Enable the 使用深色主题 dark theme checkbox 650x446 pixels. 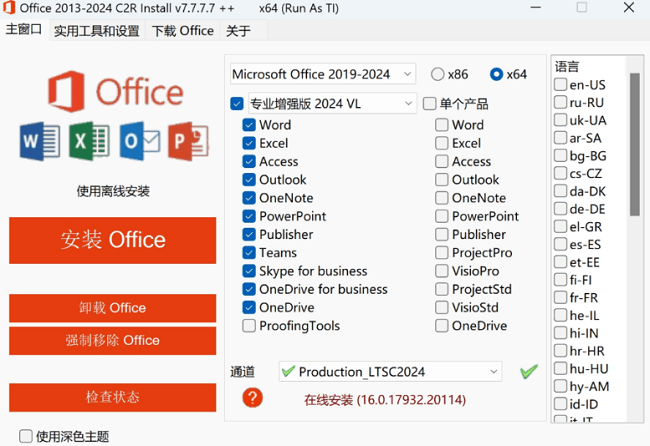point(26,436)
